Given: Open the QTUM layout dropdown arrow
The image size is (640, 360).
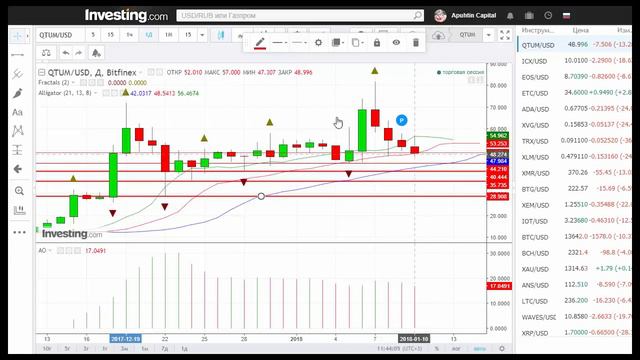Looking at the screenshot, I should (x=489, y=35).
